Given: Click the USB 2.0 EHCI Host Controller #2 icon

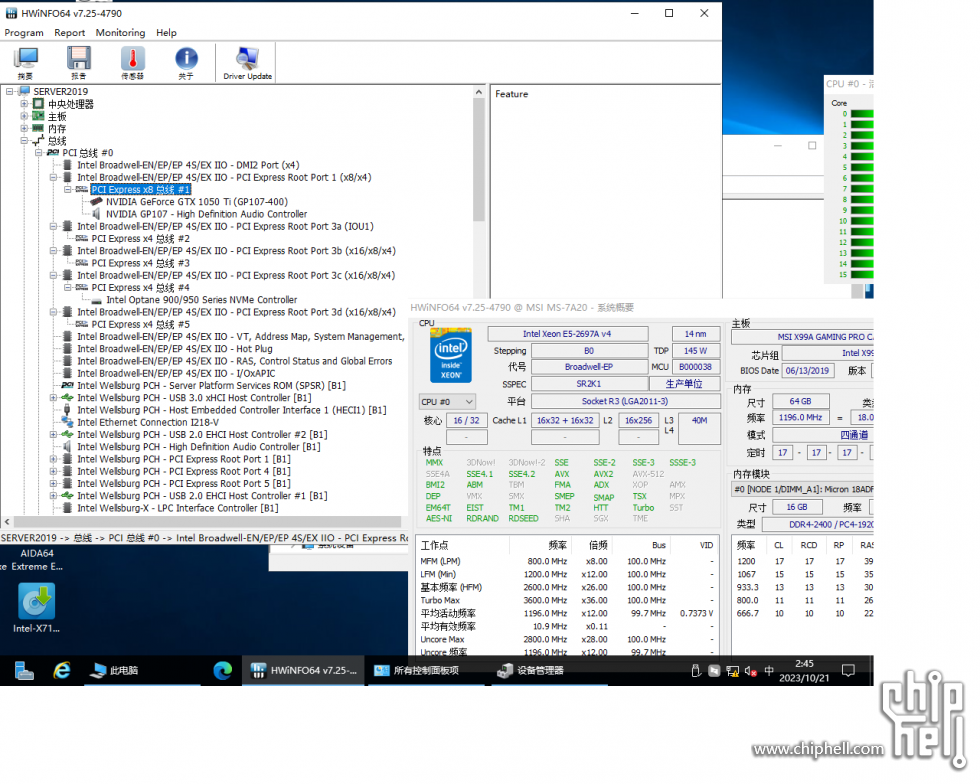Looking at the screenshot, I should point(68,435).
